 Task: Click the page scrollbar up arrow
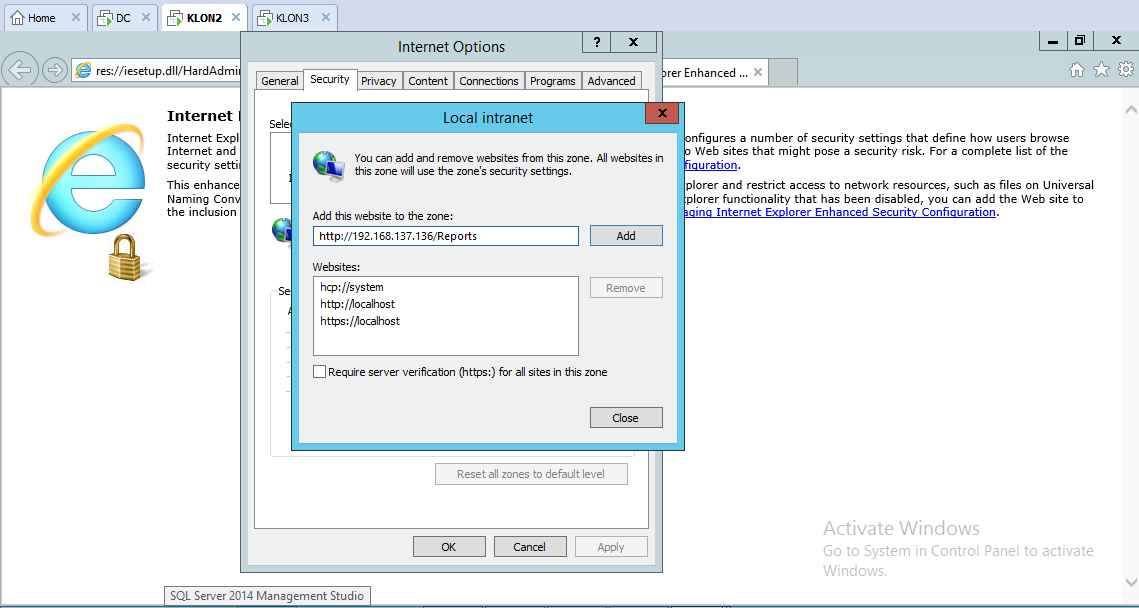point(1130,108)
